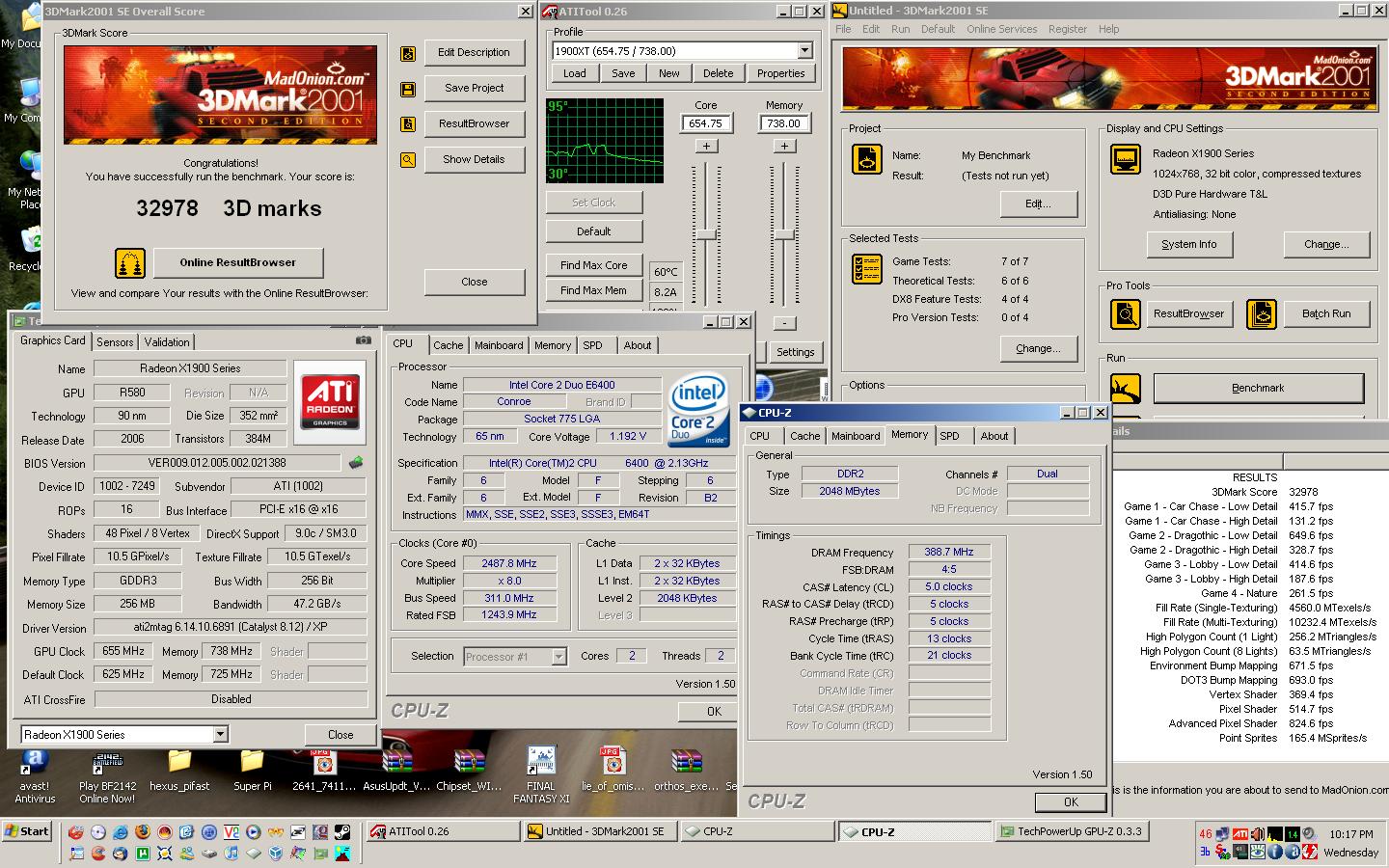Click Find Max Mem in ATITool
This screenshot has width=1389, height=868.
(x=593, y=290)
